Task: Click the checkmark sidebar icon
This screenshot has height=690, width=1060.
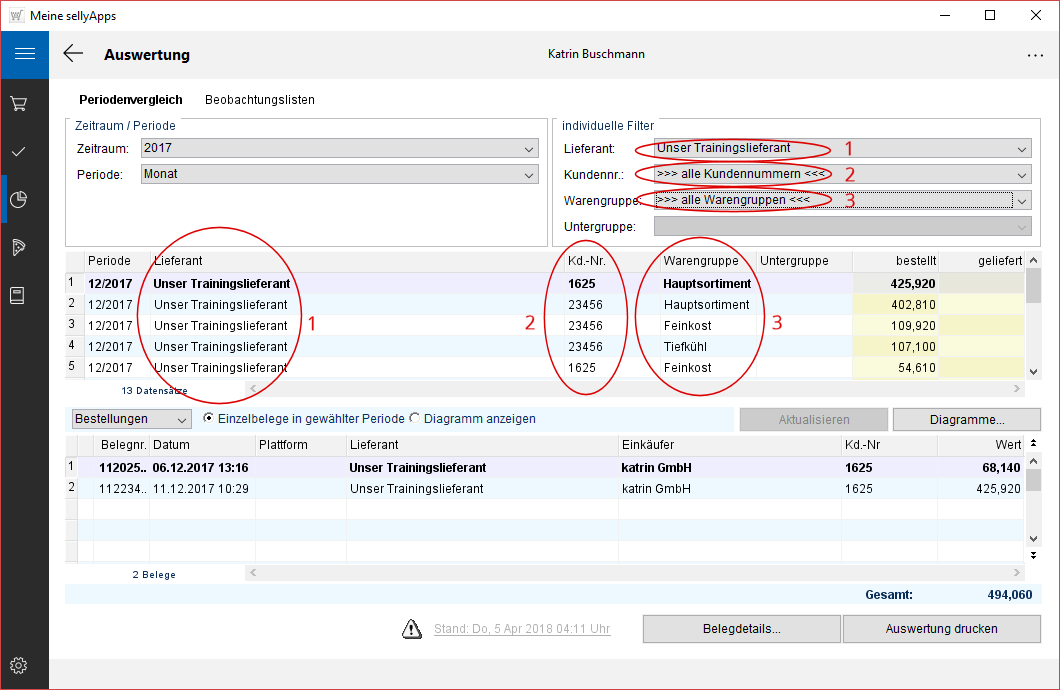Action: pyautogui.click(x=18, y=152)
